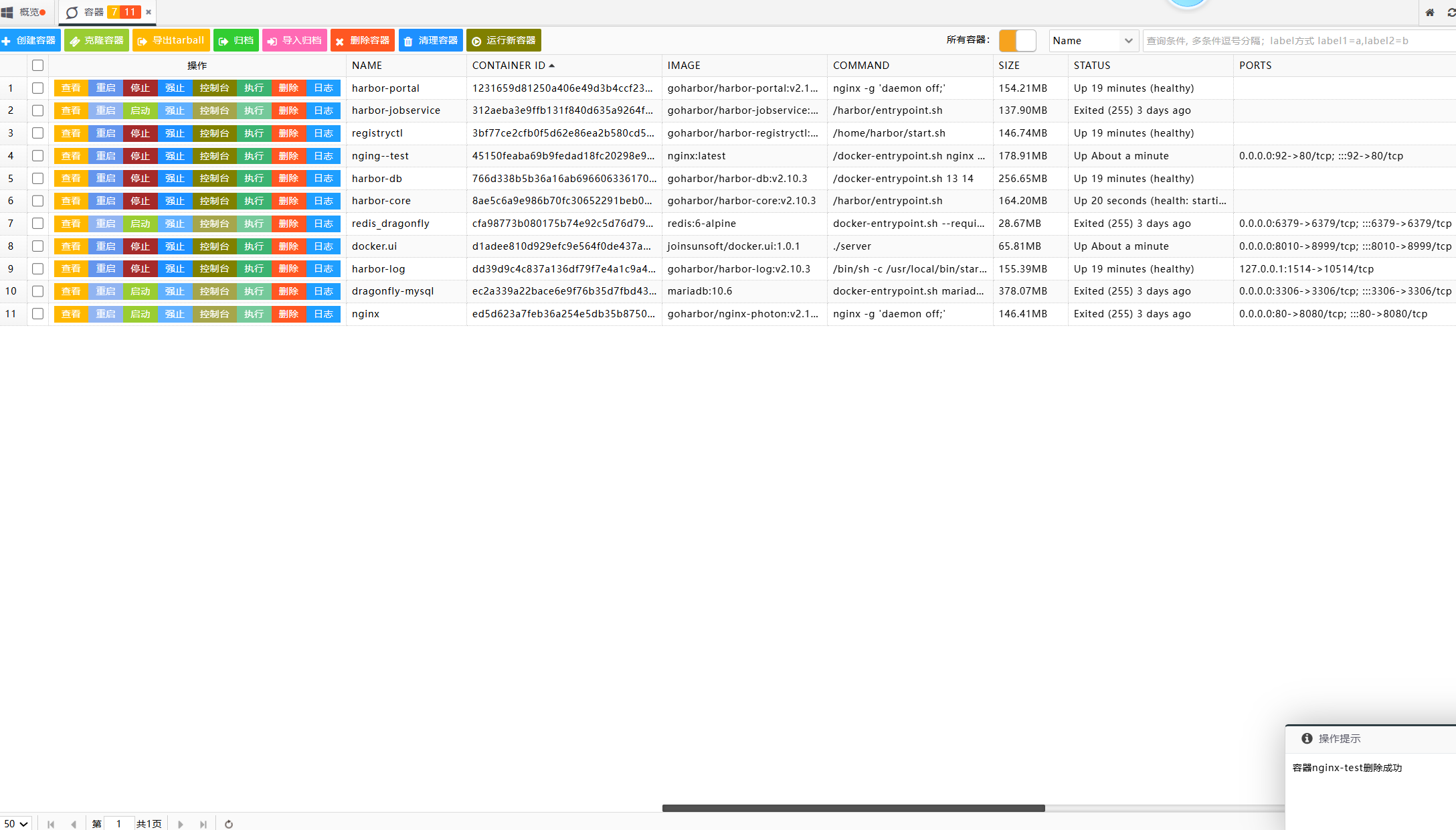Check the select-all checkbox in table header
Image resolution: width=1456 pixels, height=830 pixels.
pos(37,66)
